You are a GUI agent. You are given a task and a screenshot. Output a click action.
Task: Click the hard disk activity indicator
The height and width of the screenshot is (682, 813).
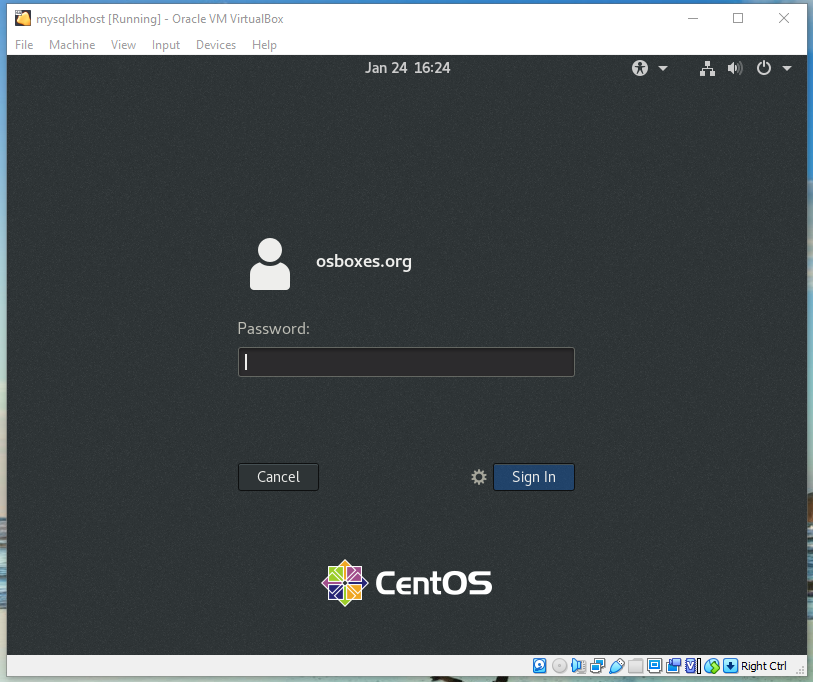click(x=540, y=665)
